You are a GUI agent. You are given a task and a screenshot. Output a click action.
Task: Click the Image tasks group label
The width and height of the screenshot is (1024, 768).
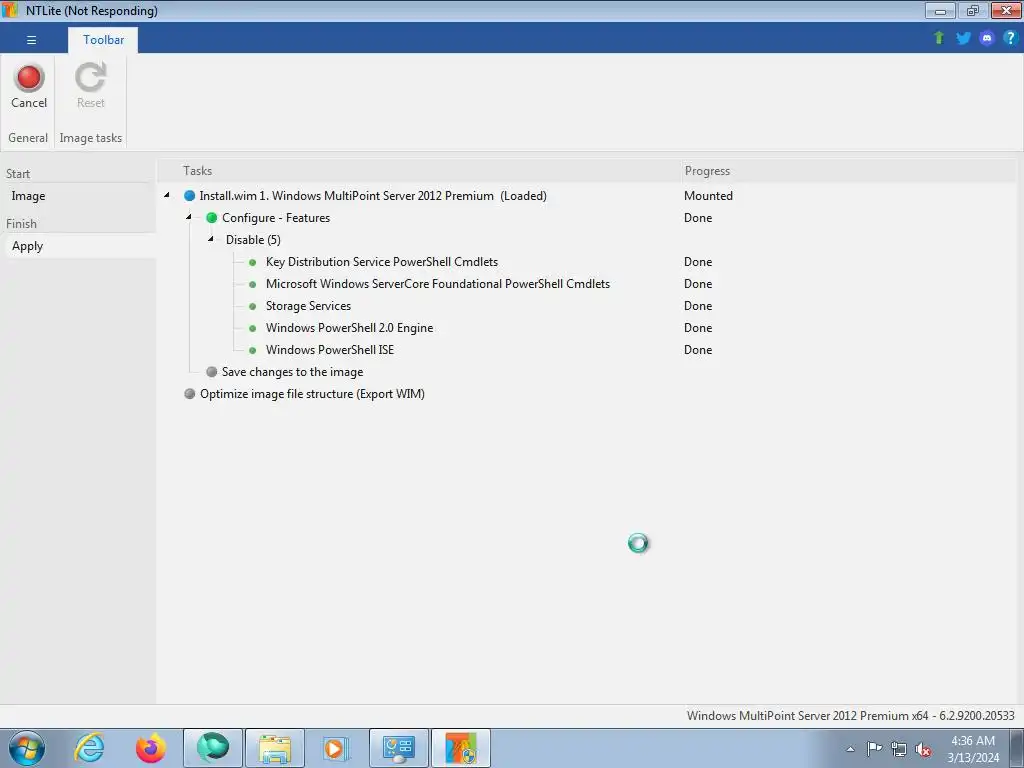pos(91,138)
